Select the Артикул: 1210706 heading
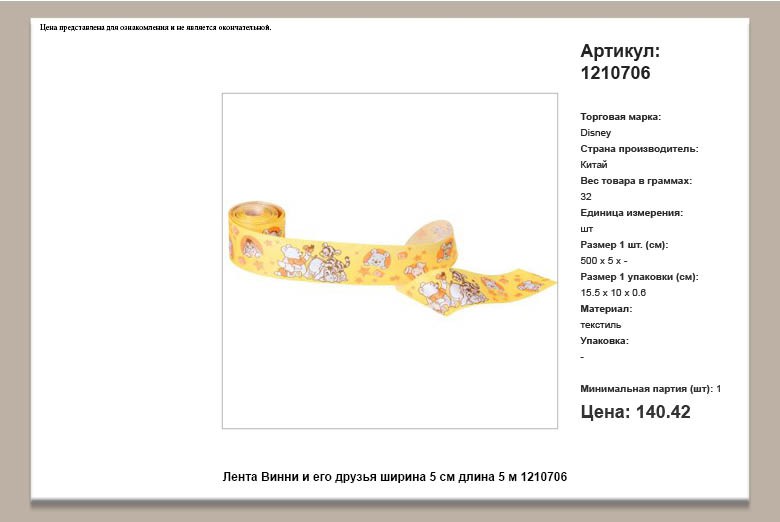Image resolution: width=780 pixels, height=522 pixels. pyautogui.click(x=620, y=62)
